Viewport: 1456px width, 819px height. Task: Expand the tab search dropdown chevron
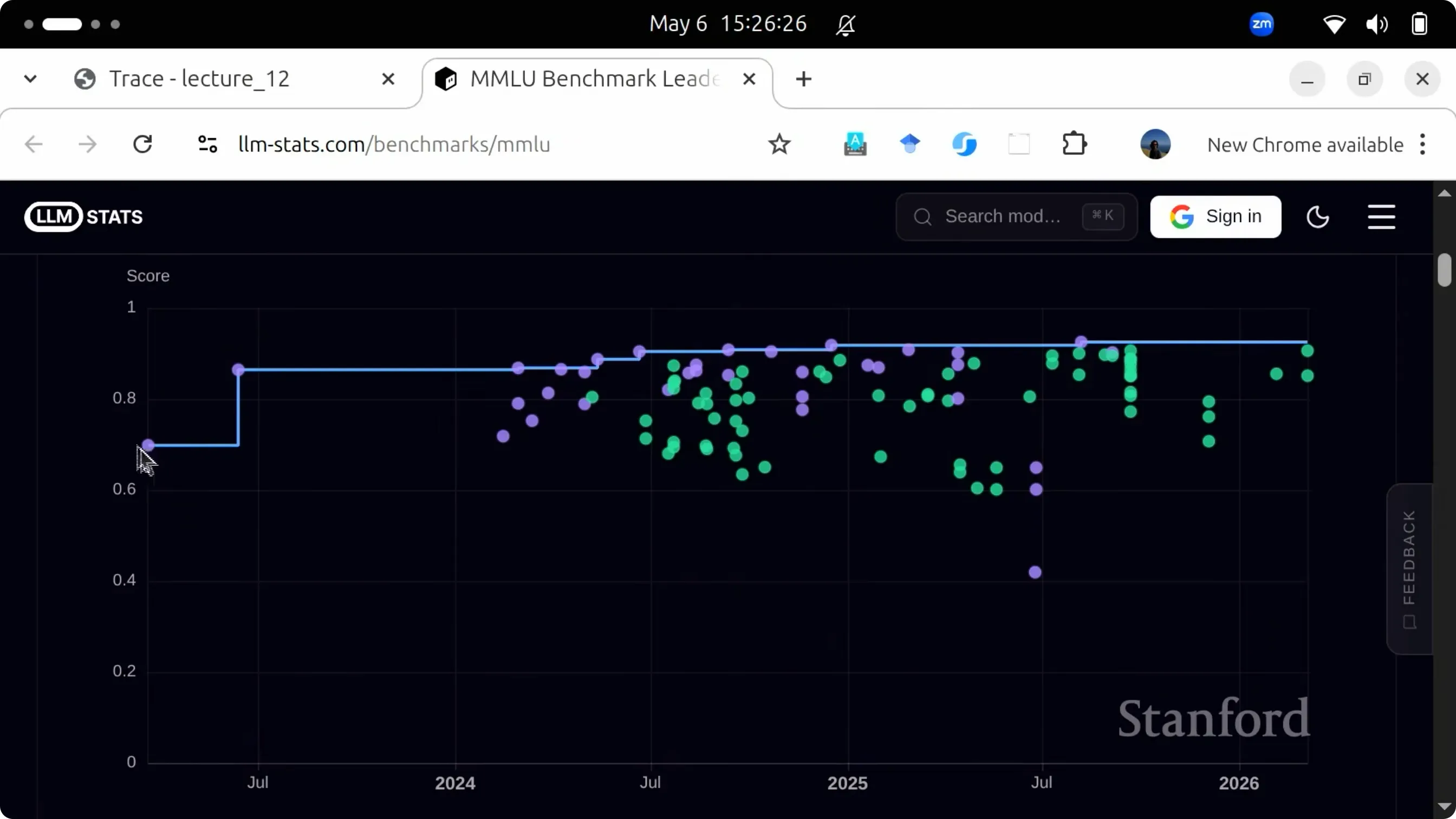pos(30,79)
